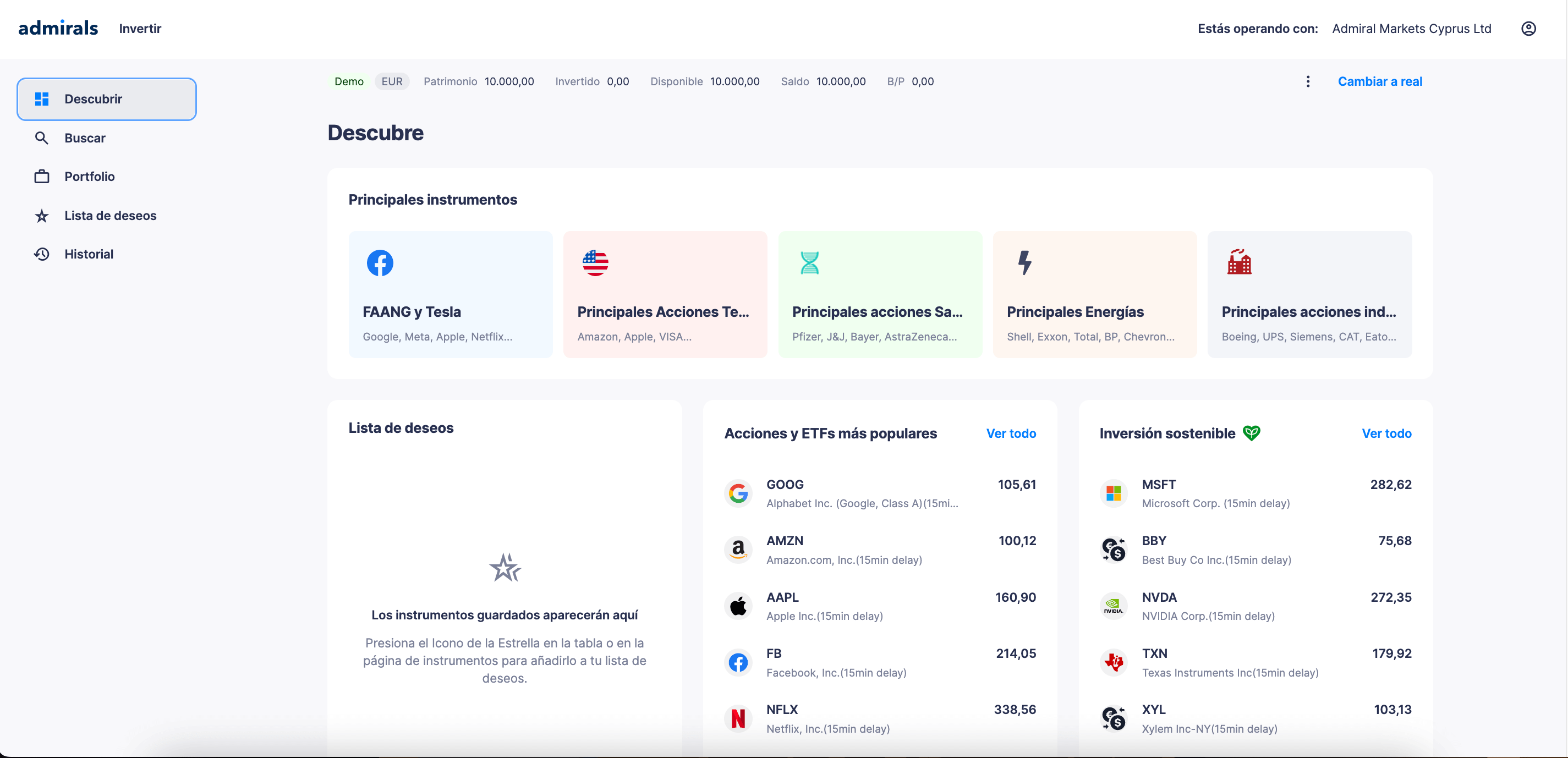Open the user account profile icon
The width and height of the screenshot is (1568, 758).
pos(1528,29)
